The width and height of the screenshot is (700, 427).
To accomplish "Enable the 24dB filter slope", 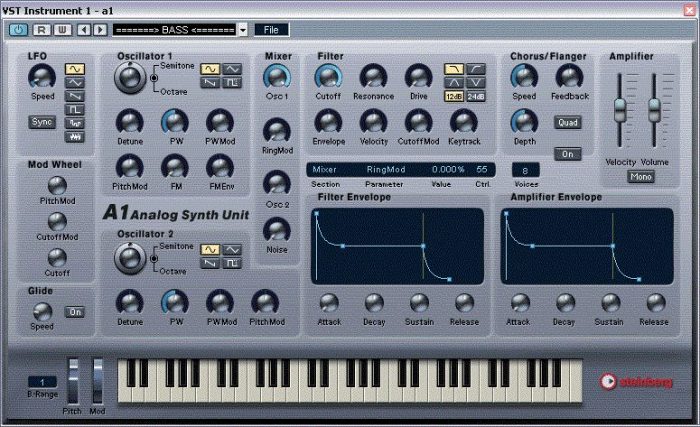I will click(474, 96).
